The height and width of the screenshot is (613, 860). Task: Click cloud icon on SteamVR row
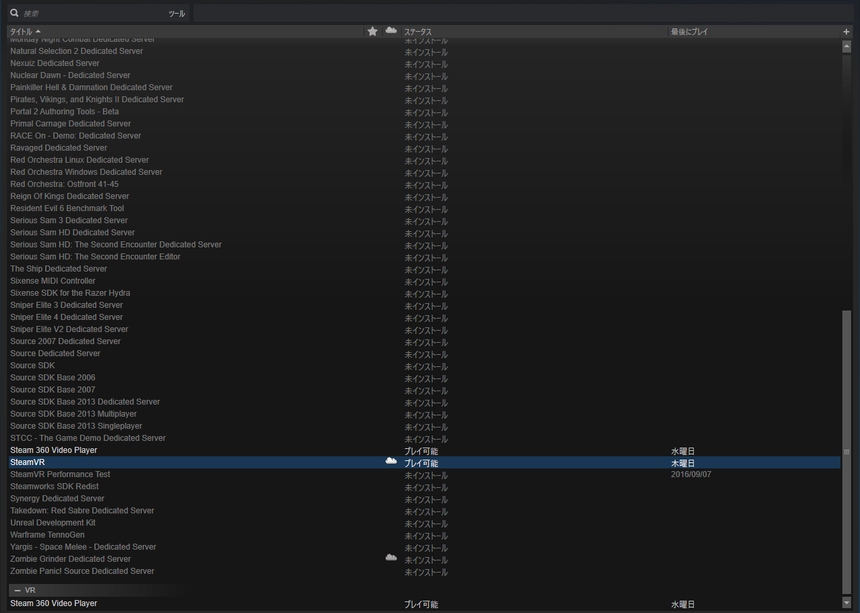point(391,461)
